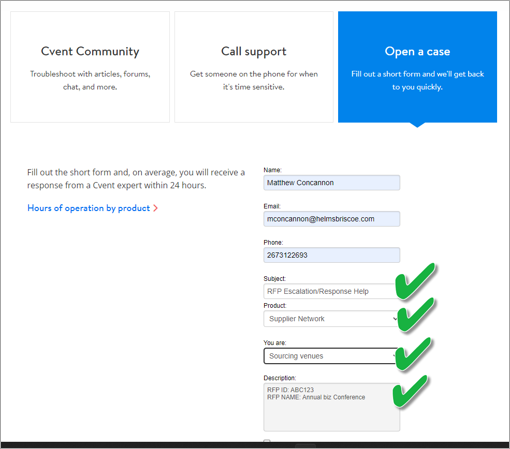Click the 'Phone:' field label
The height and width of the screenshot is (449, 510).
pos(273,242)
